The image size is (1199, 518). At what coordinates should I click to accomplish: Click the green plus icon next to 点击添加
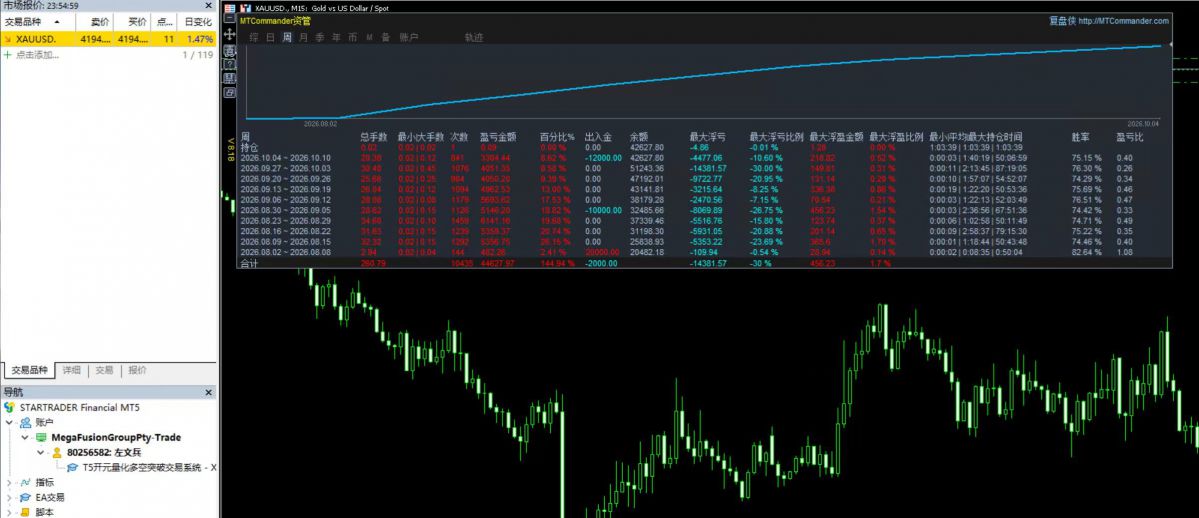click(8, 55)
